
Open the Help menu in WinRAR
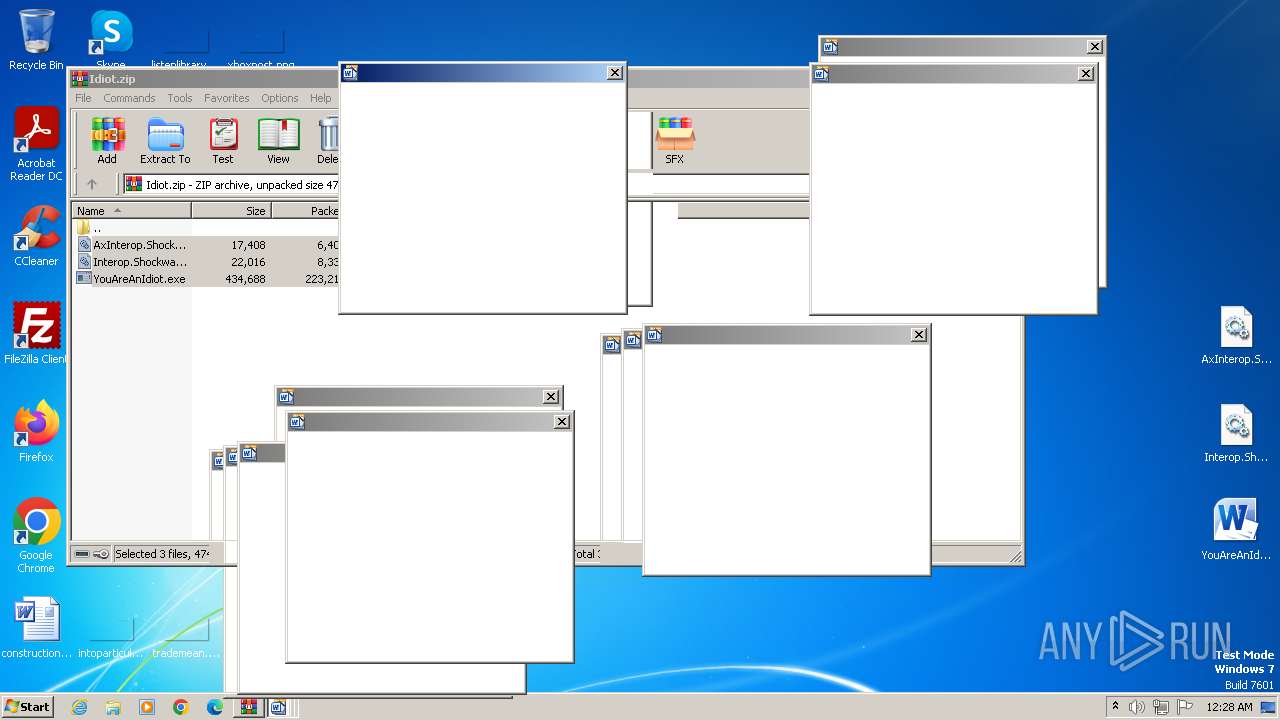(320, 98)
